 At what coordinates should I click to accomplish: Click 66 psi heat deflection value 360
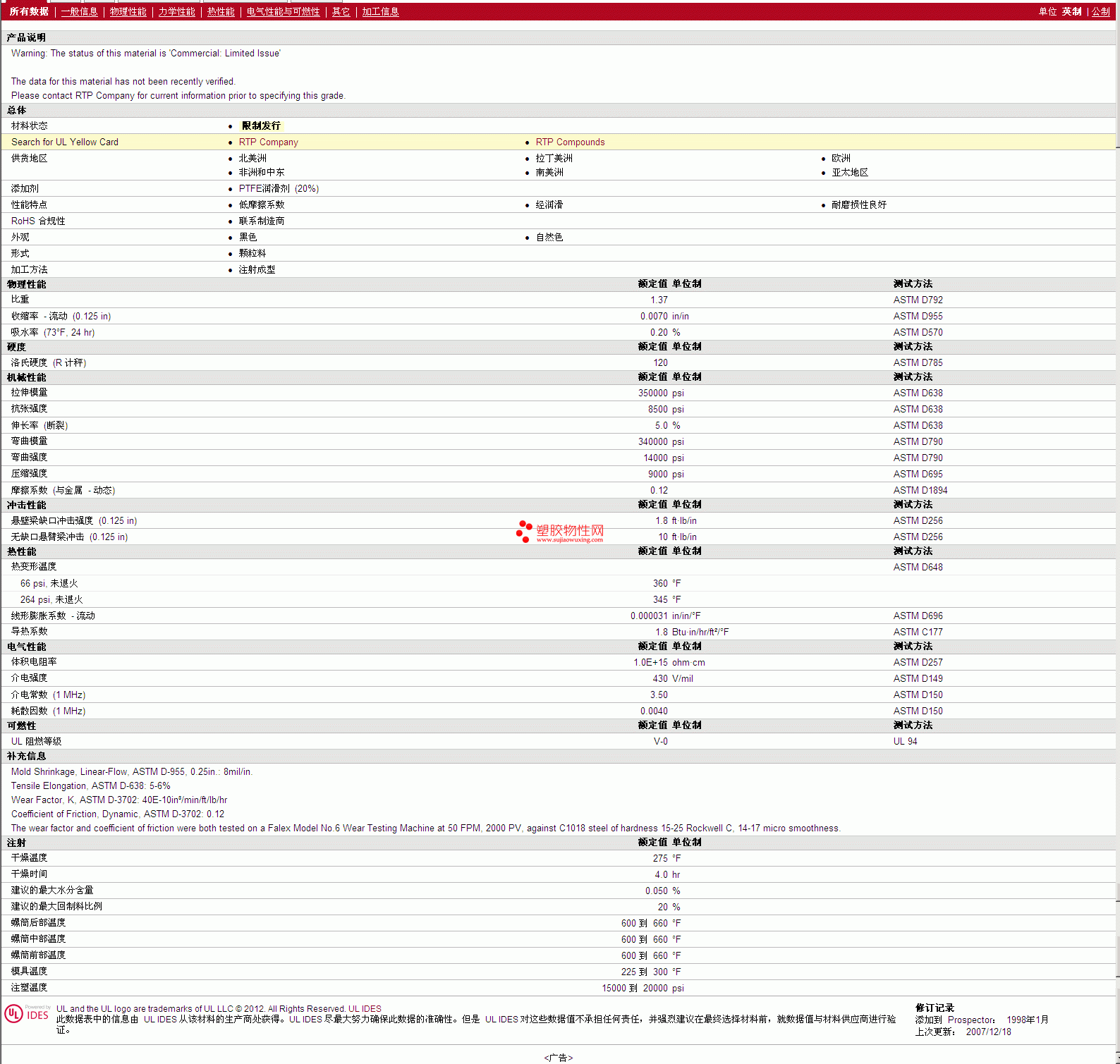click(660, 584)
